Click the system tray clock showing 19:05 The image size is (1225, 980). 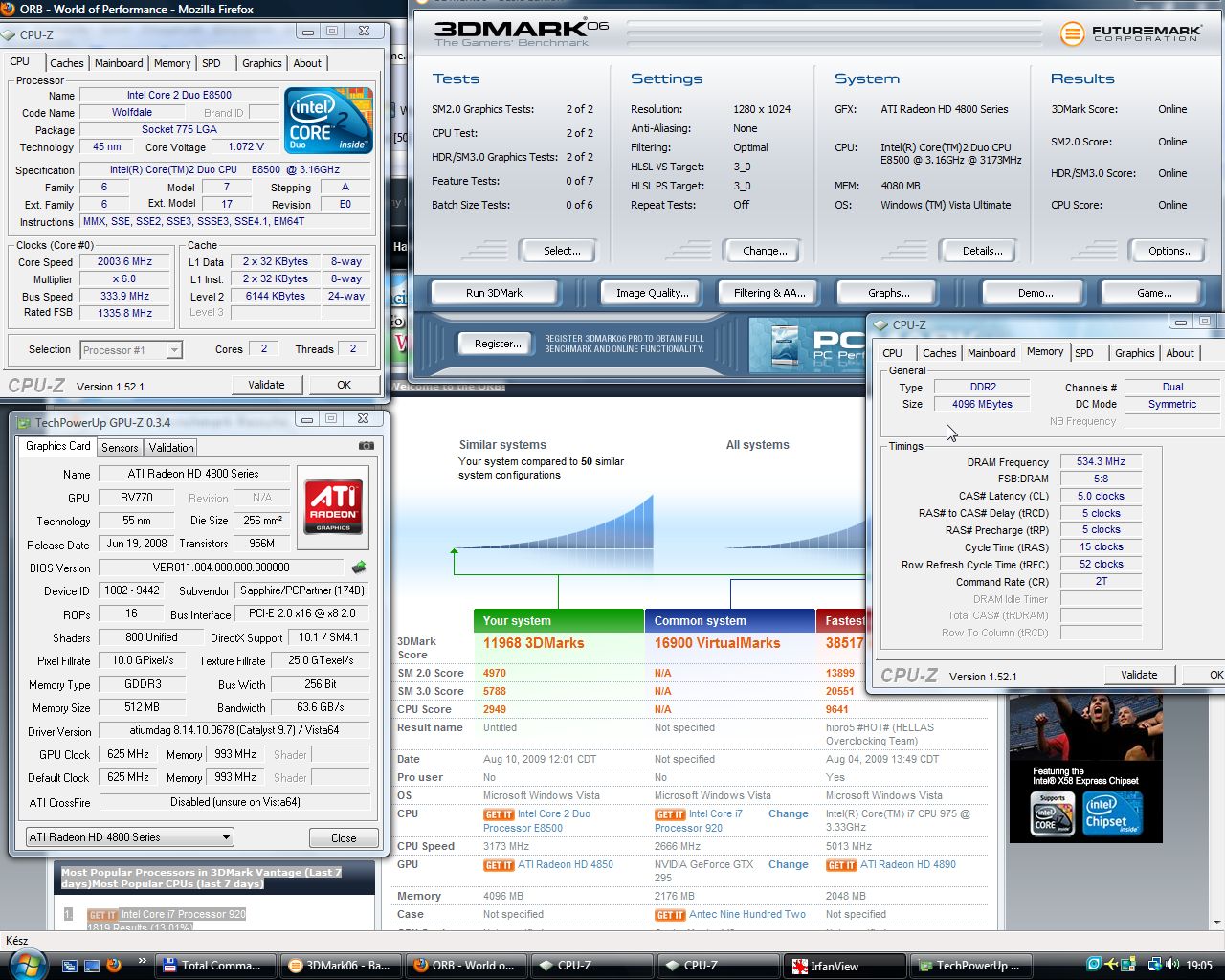[x=1198, y=965]
